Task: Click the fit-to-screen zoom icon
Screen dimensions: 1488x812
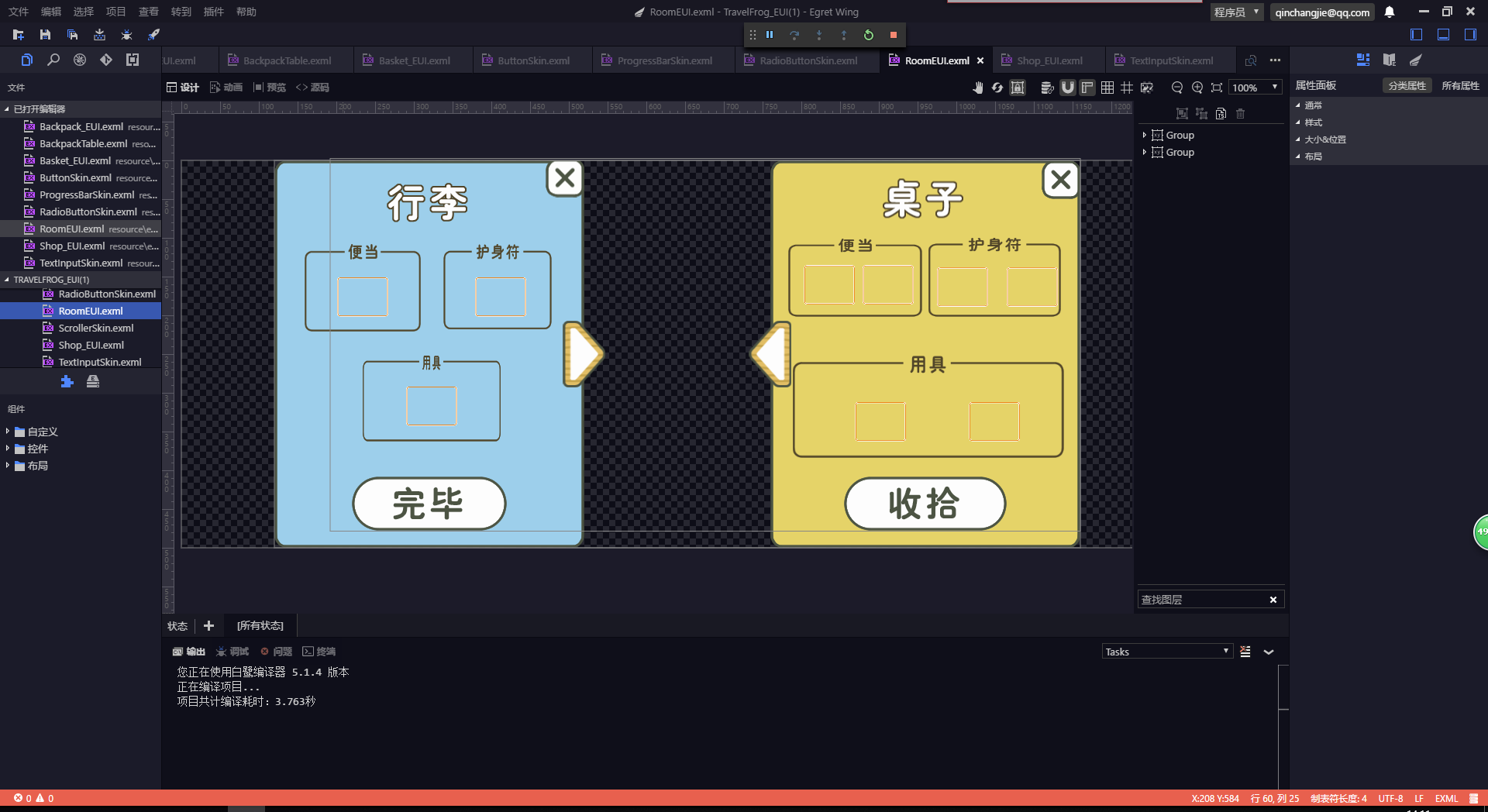Action: (x=1218, y=88)
